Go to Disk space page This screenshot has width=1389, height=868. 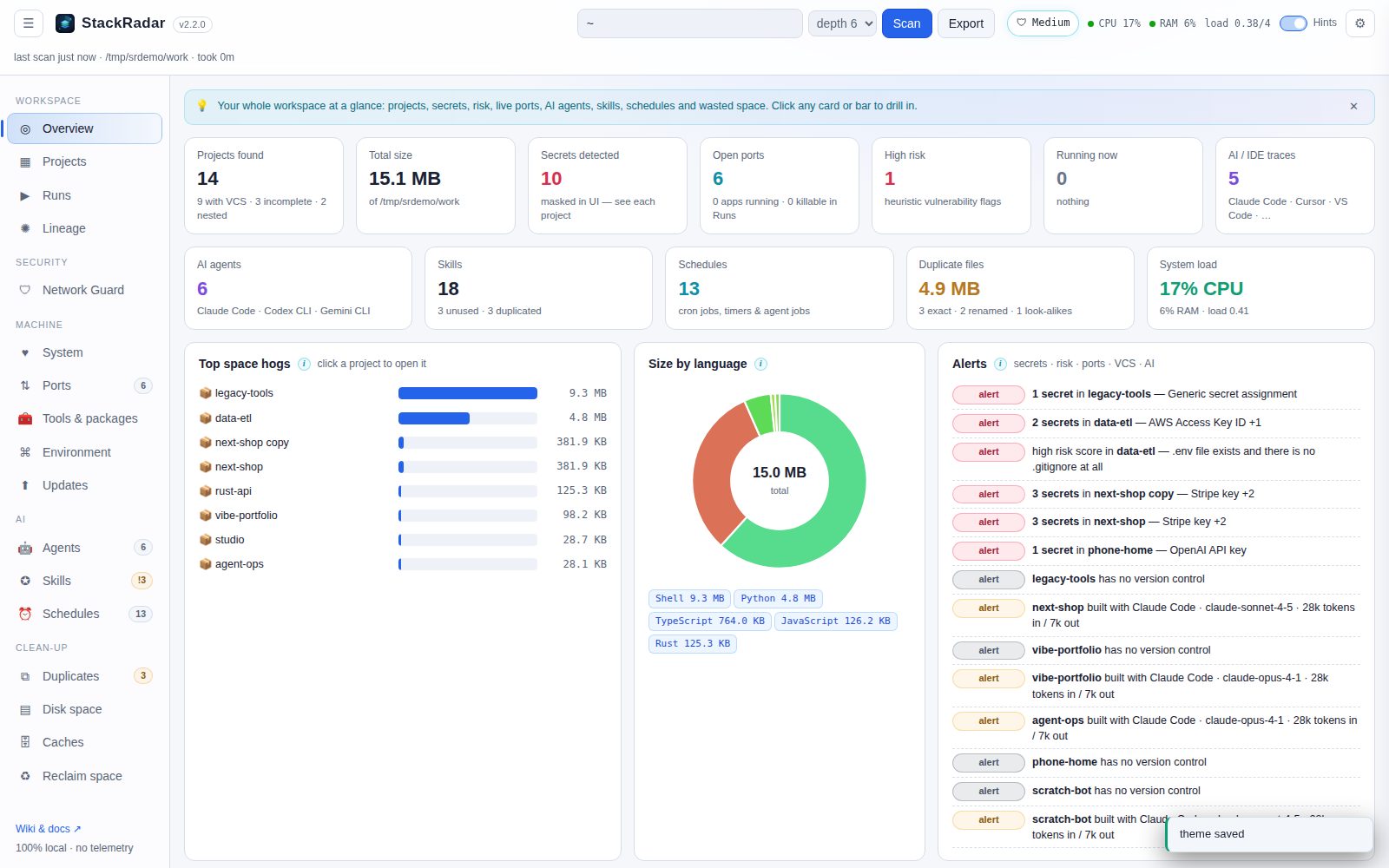tap(85, 709)
